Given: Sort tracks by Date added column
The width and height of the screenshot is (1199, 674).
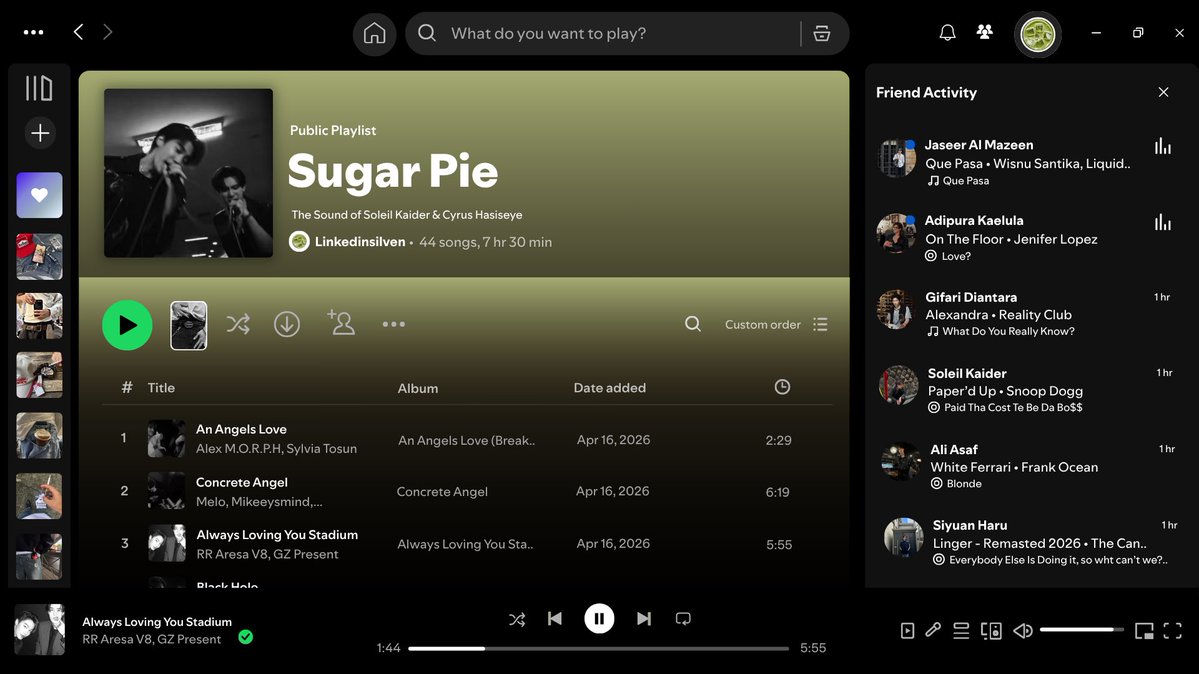Looking at the screenshot, I should tap(609, 388).
